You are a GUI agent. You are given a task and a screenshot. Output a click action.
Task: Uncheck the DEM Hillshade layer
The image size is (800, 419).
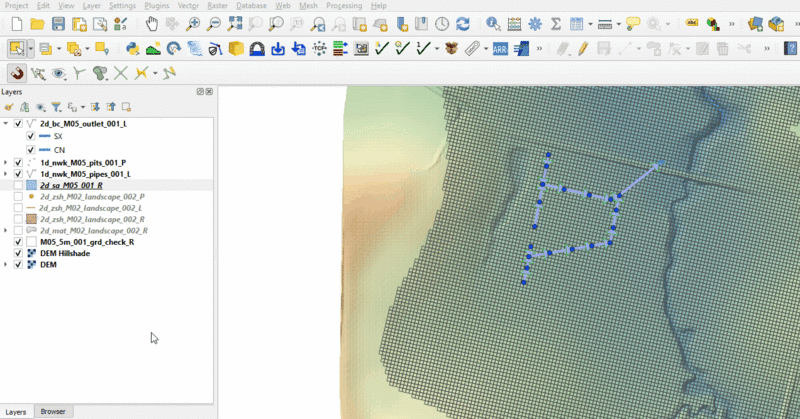point(18,253)
